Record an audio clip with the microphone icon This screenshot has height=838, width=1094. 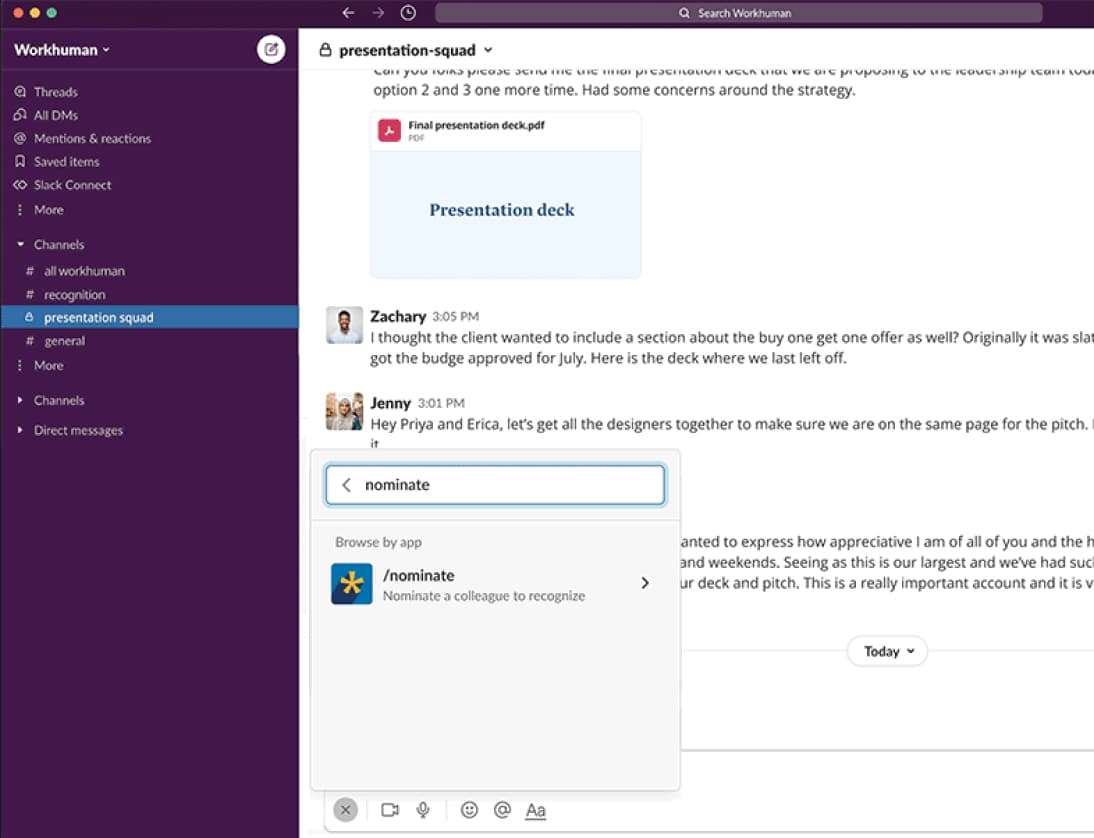point(423,810)
